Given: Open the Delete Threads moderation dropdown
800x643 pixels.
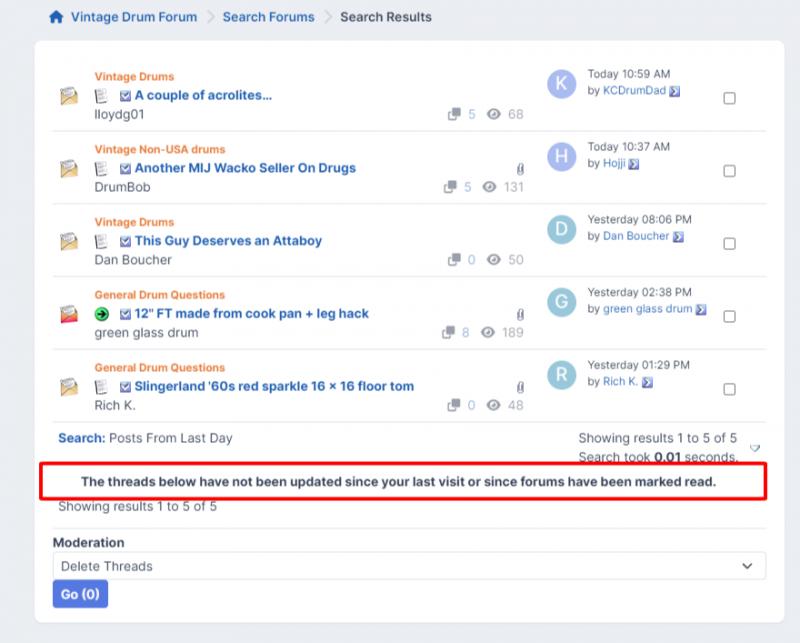Looking at the screenshot, I should (x=409, y=566).
